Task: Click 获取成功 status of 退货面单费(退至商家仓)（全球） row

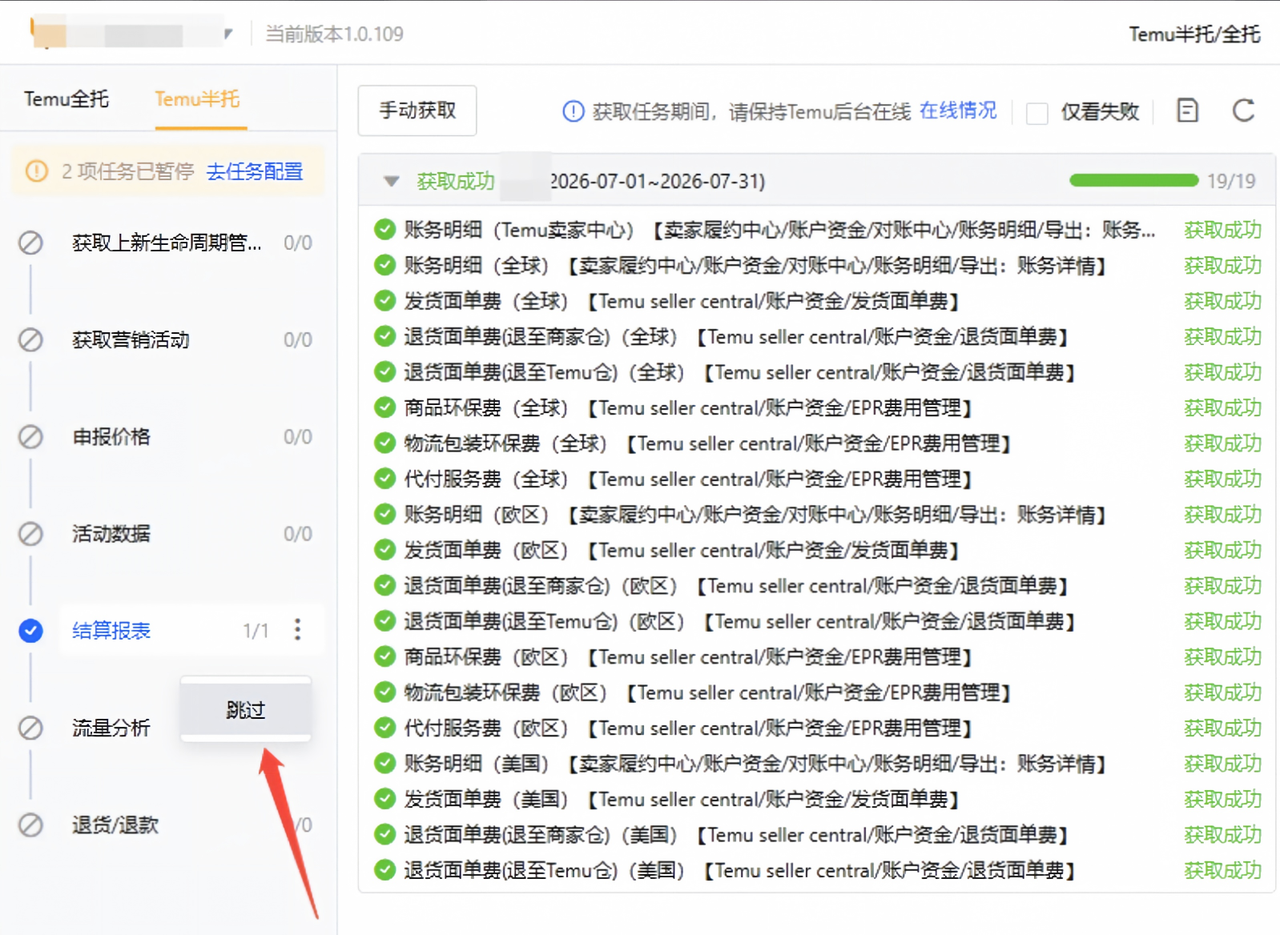Action: (x=1223, y=337)
